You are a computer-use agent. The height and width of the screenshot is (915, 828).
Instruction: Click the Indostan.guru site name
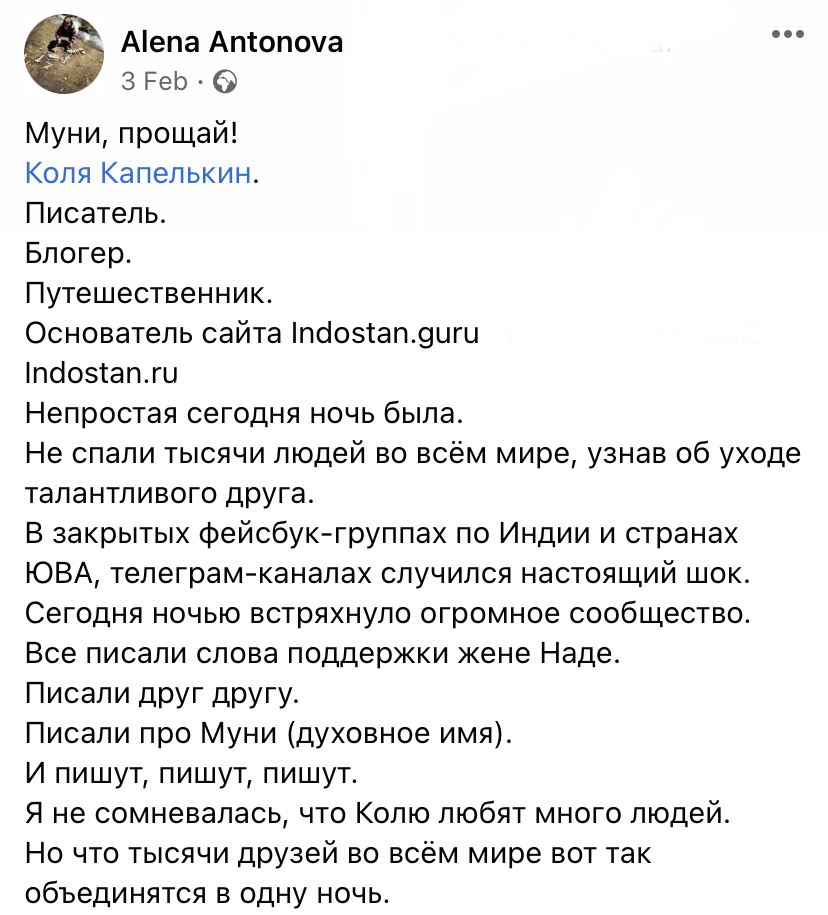(384, 334)
